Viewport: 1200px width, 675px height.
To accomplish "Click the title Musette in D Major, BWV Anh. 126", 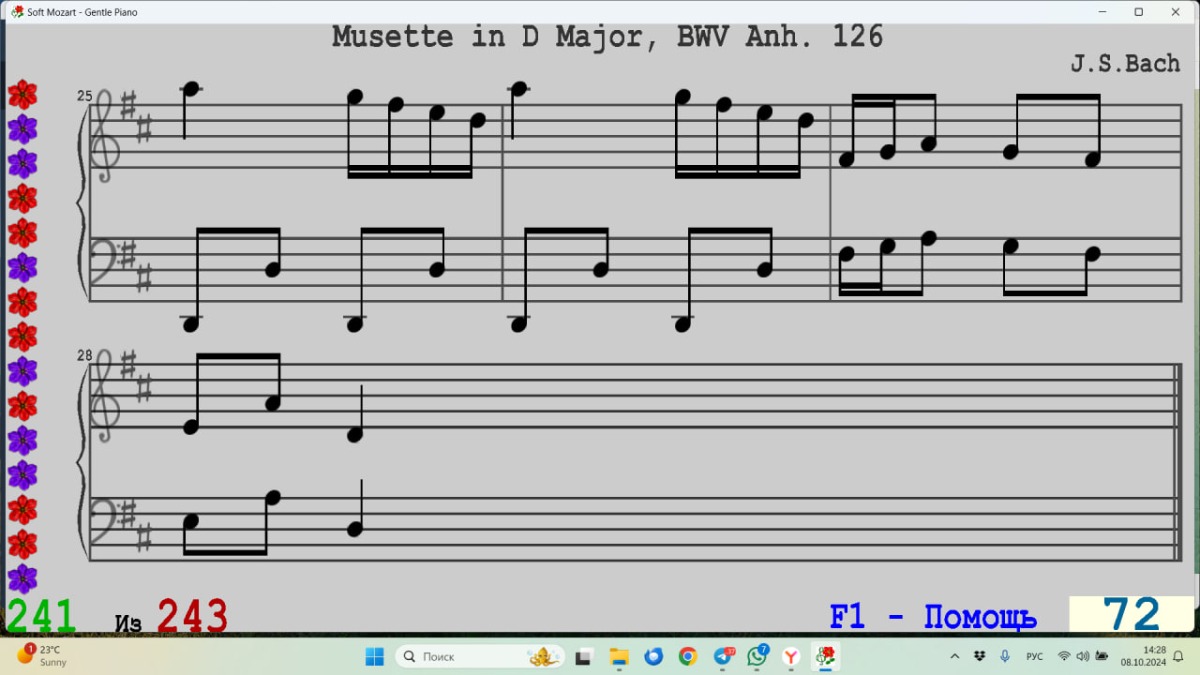I will 608,37.
